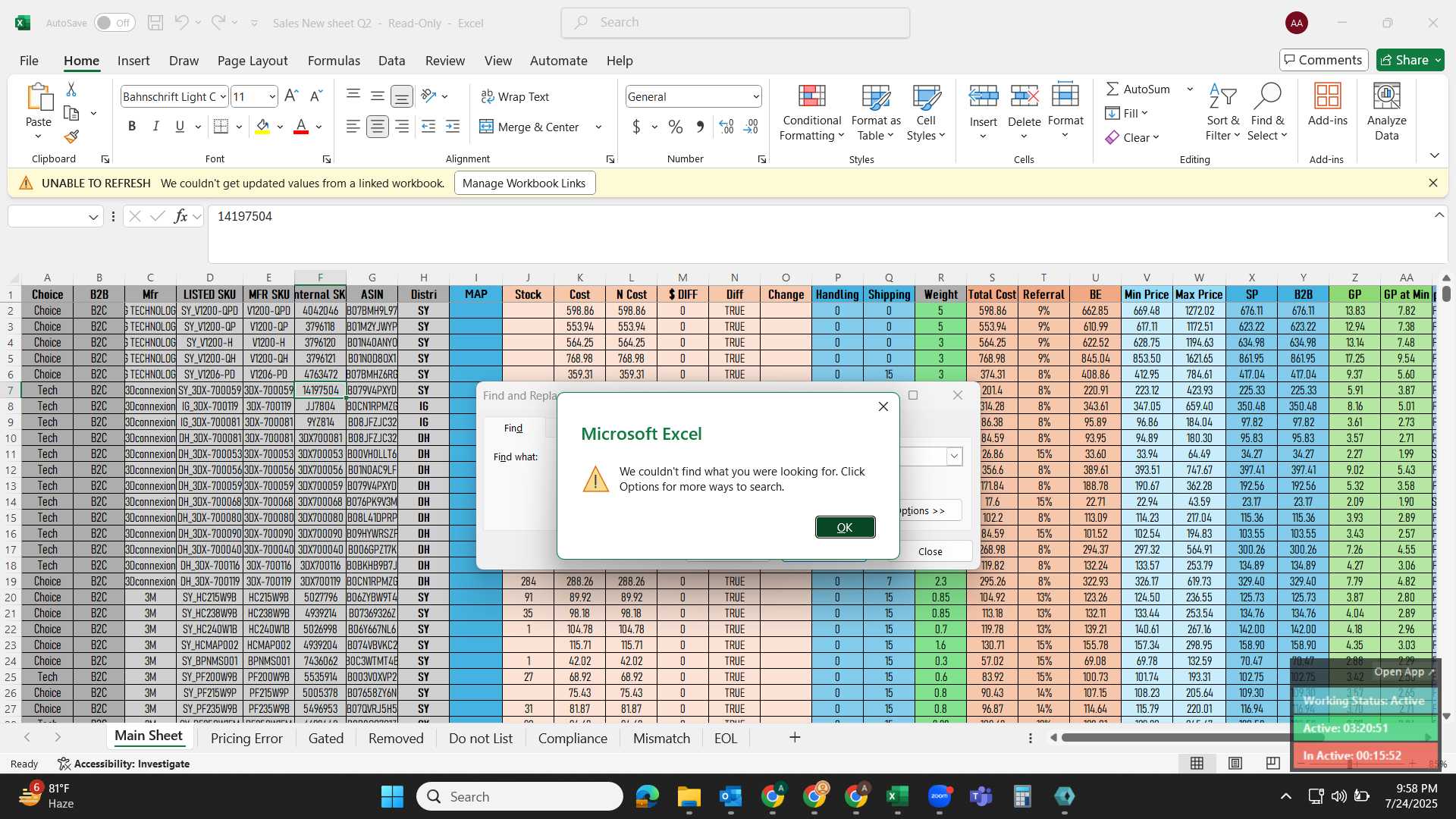Open the Page Layout ribbon tab
This screenshot has height=819, width=1456.
253,61
